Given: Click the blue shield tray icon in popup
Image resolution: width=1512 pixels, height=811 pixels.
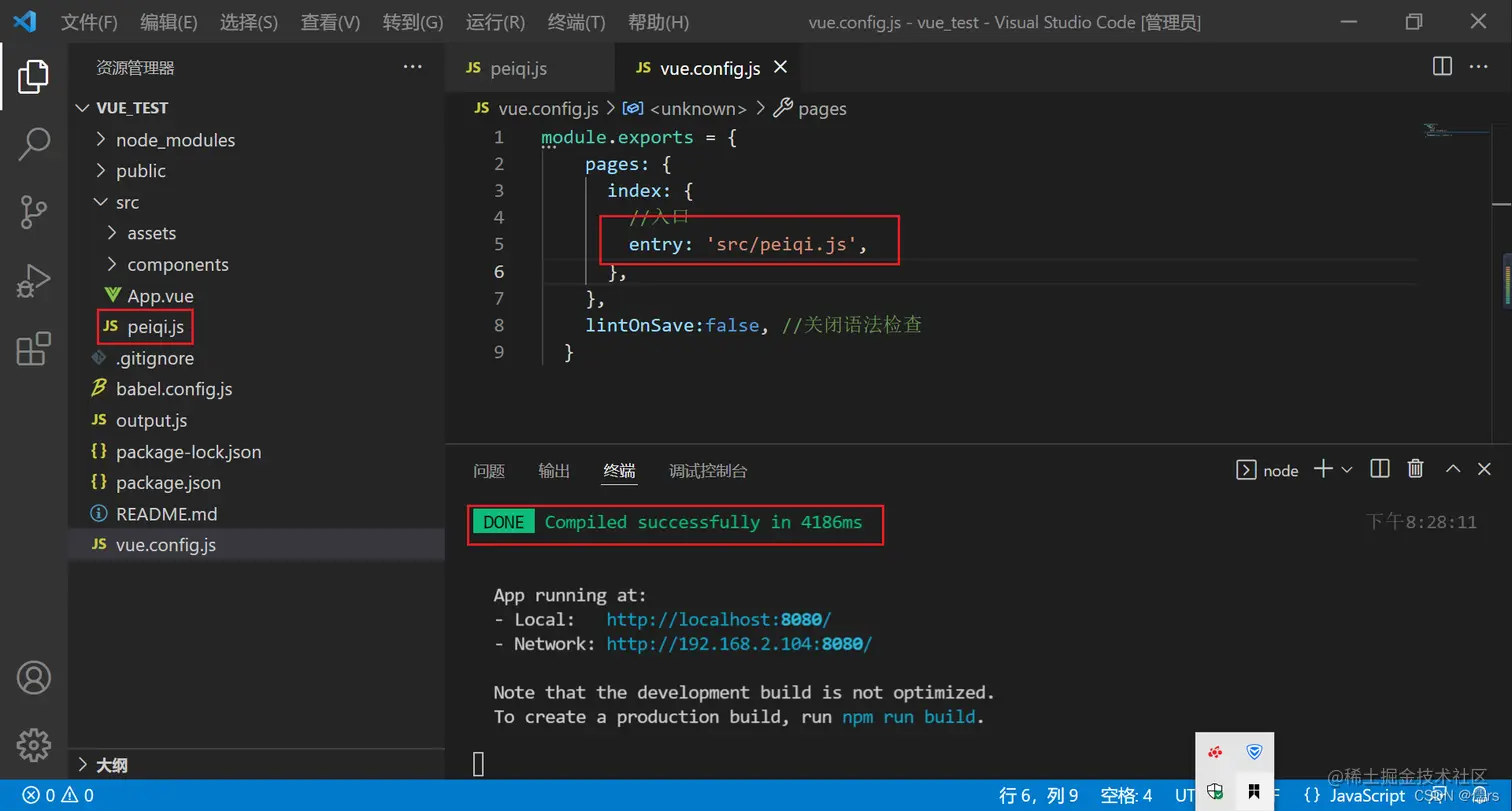Looking at the screenshot, I should (1254, 752).
